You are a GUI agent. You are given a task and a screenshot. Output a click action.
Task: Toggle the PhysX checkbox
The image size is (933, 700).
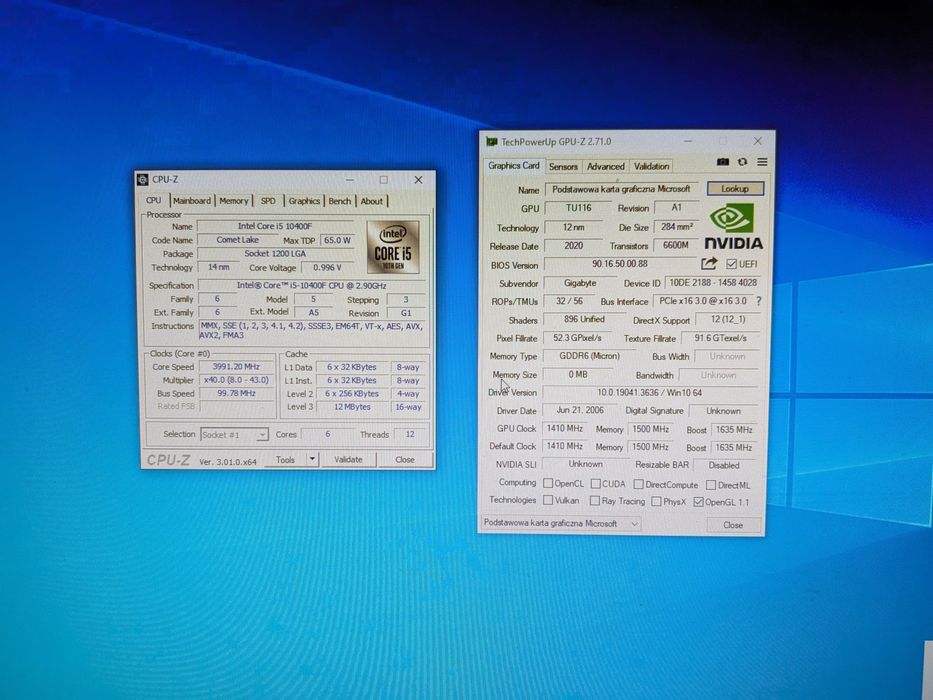click(656, 501)
